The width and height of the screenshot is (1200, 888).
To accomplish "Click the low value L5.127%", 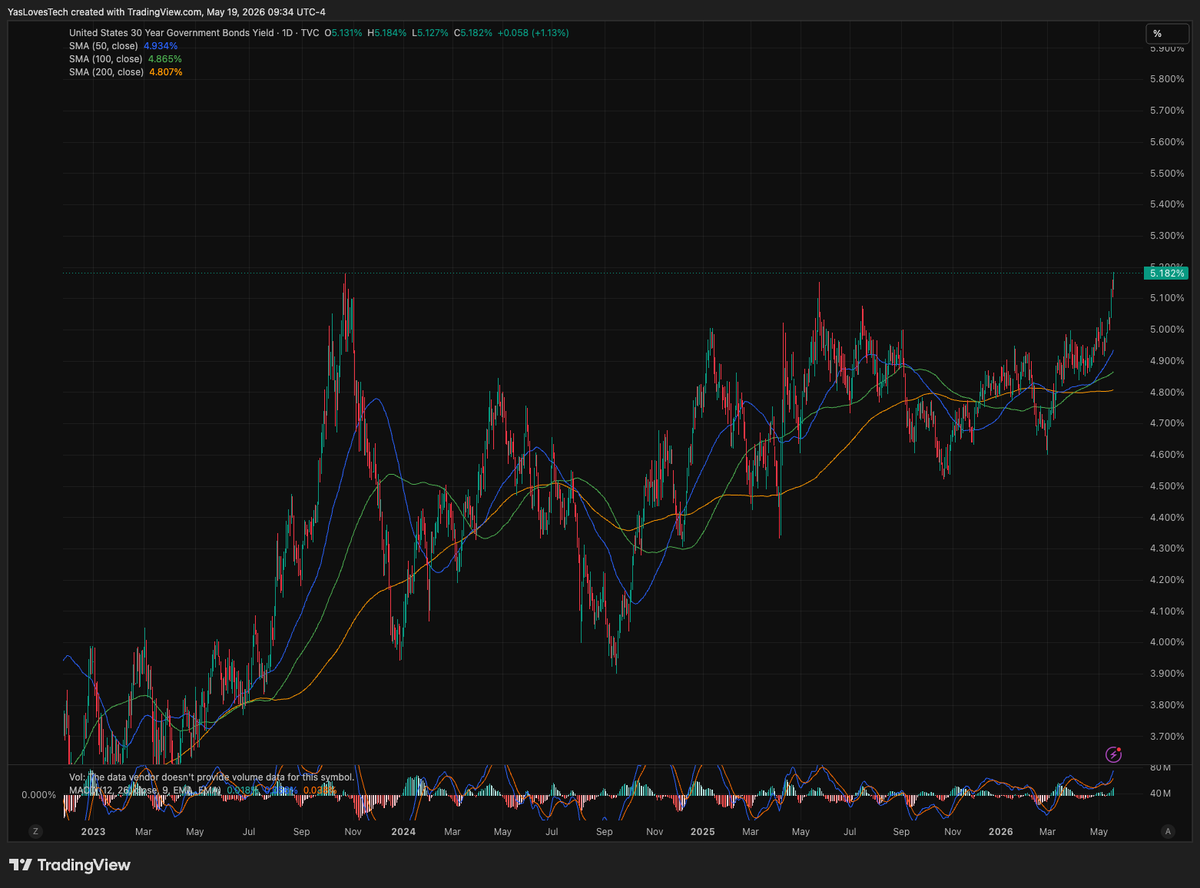I will 431,33.
